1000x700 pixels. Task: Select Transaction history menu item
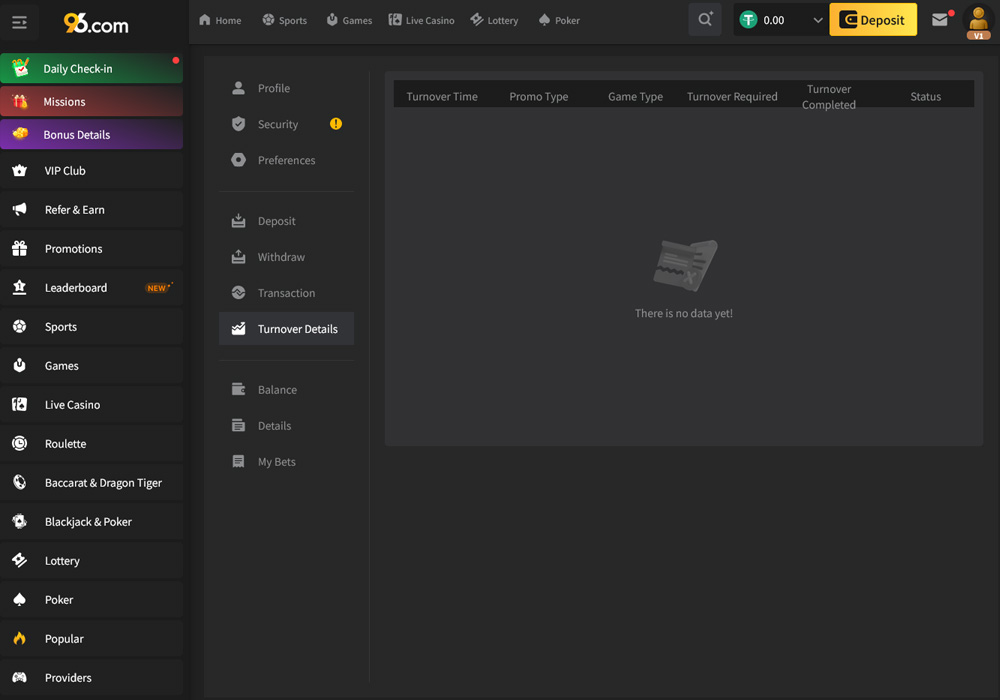286,293
